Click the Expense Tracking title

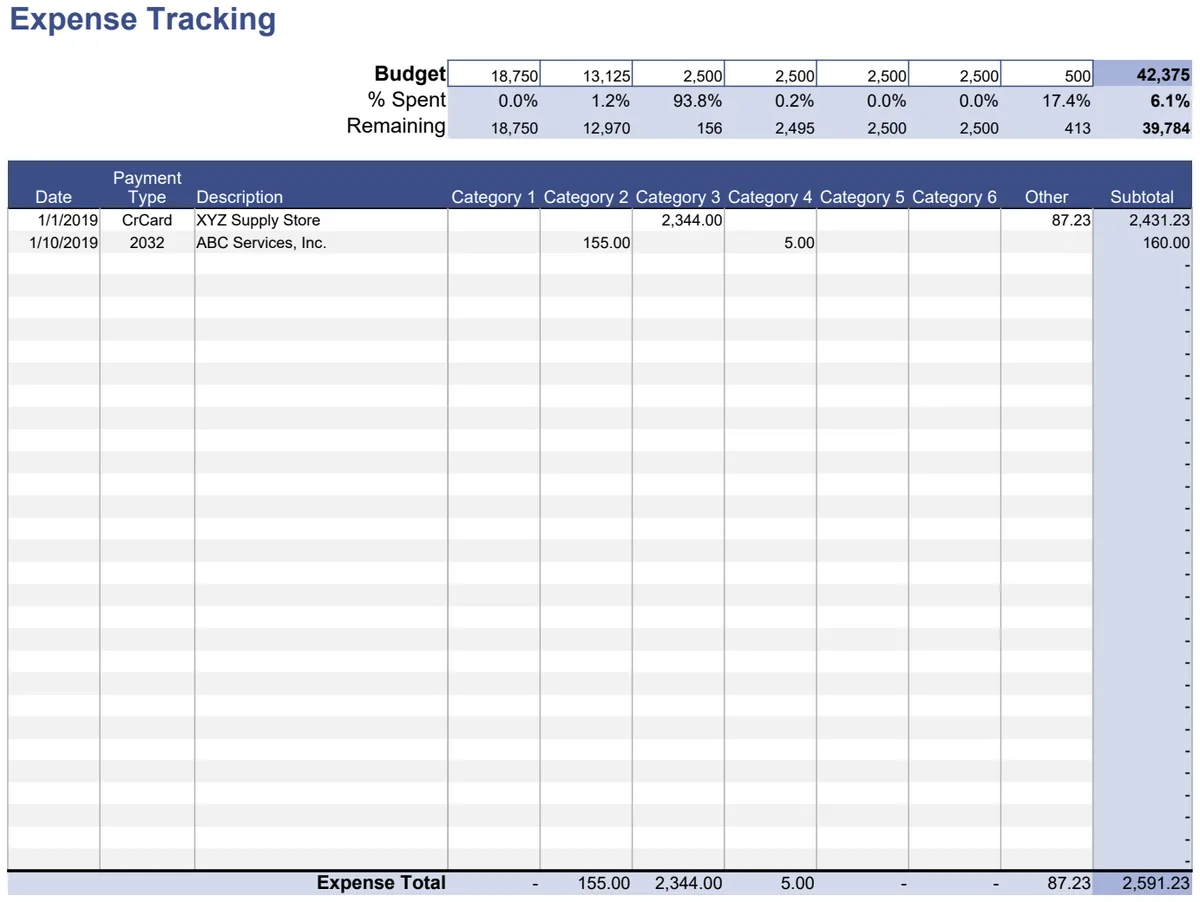pyautogui.click(x=142, y=20)
